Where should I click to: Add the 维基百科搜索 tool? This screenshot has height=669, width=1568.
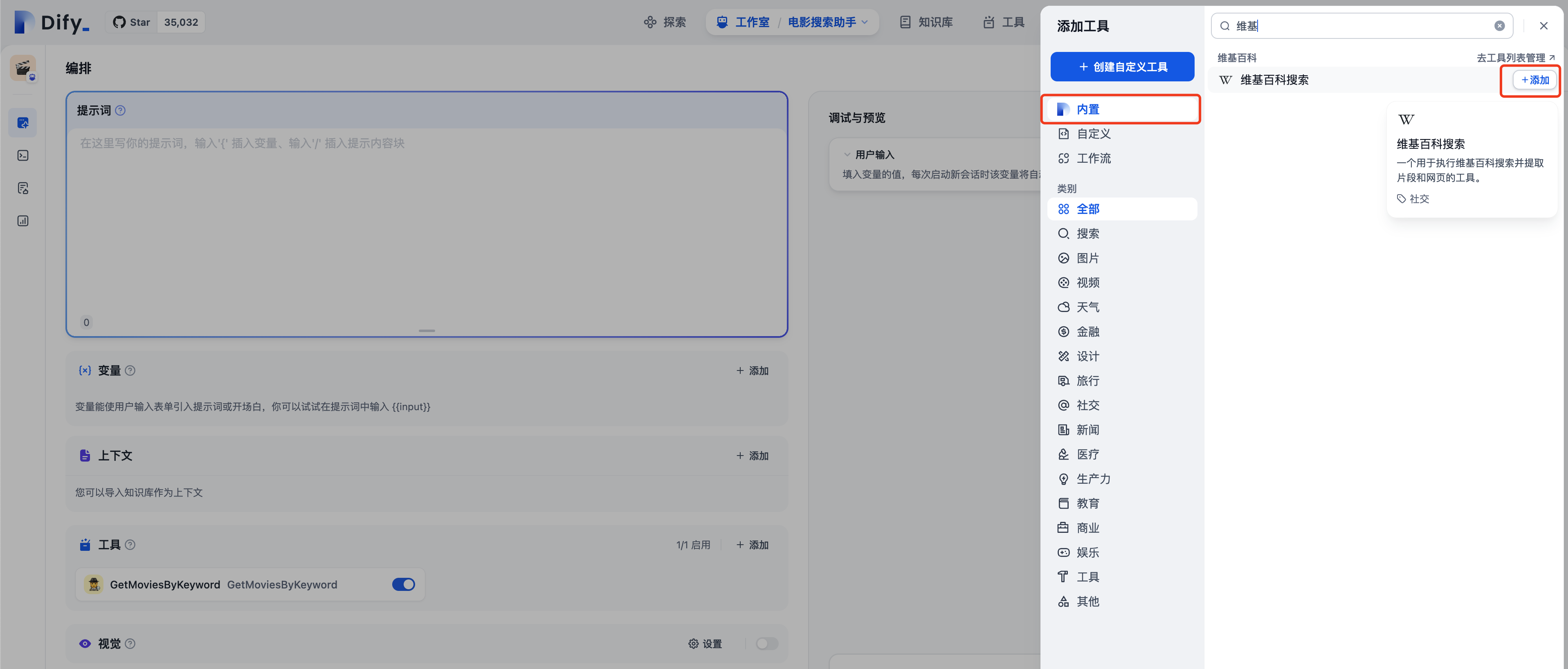[1534, 80]
